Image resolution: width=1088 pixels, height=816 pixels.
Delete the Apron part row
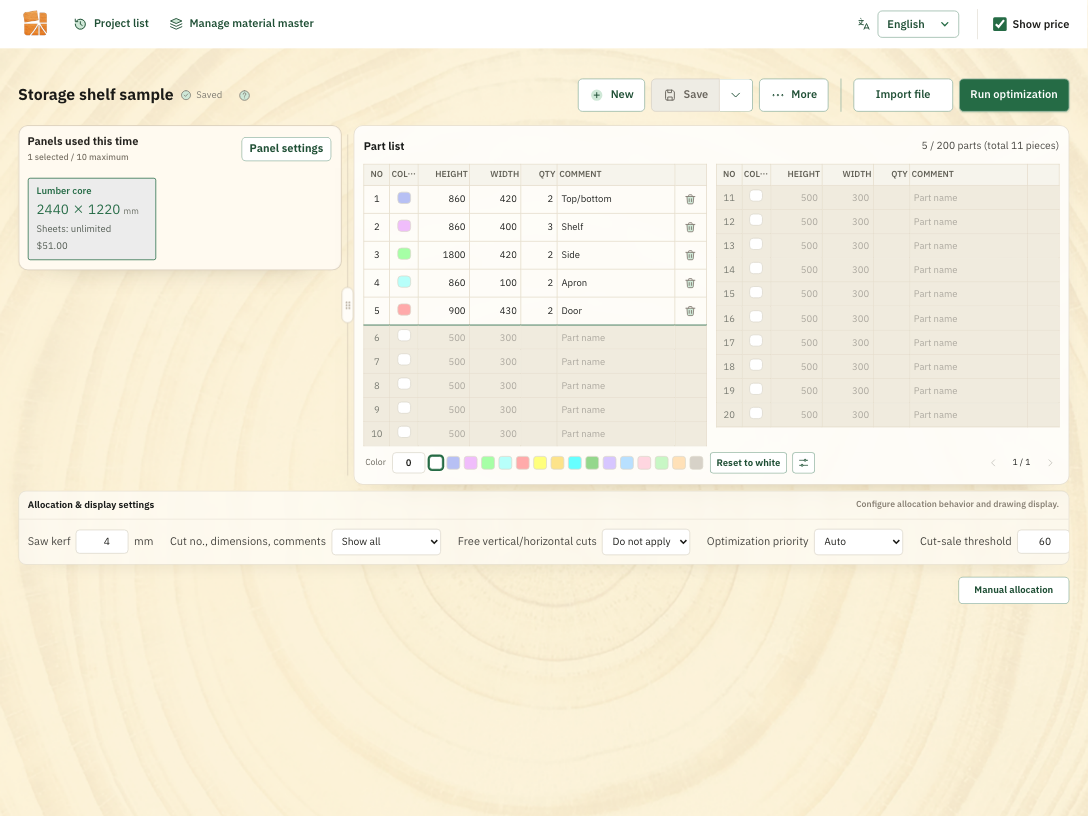click(690, 283)
